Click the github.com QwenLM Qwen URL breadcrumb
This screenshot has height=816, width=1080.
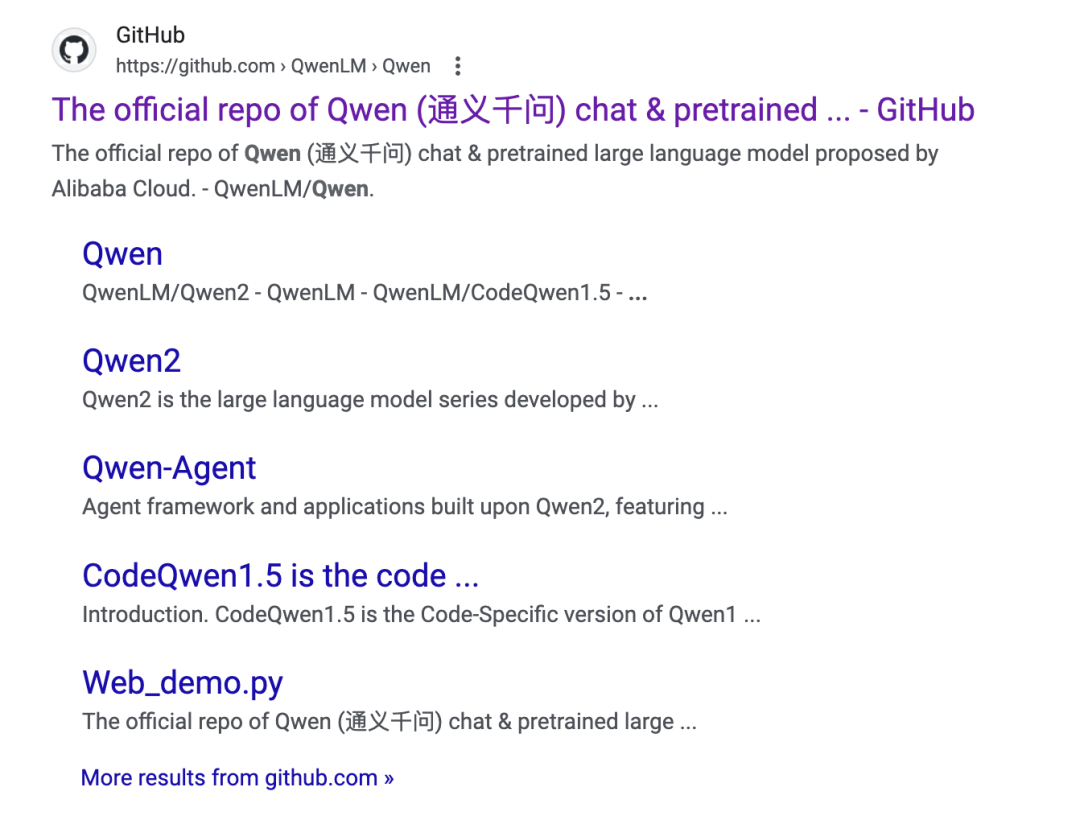point(273,66)
